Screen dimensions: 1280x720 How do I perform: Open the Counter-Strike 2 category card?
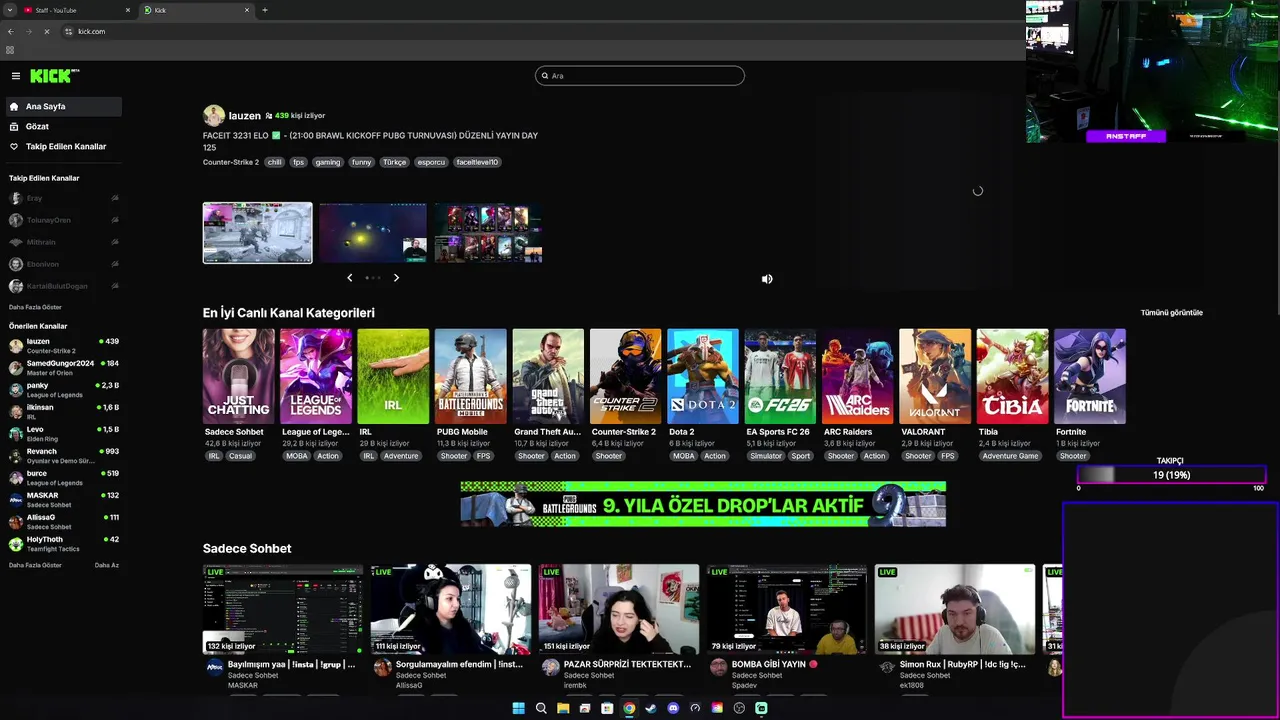pos(626,377)
